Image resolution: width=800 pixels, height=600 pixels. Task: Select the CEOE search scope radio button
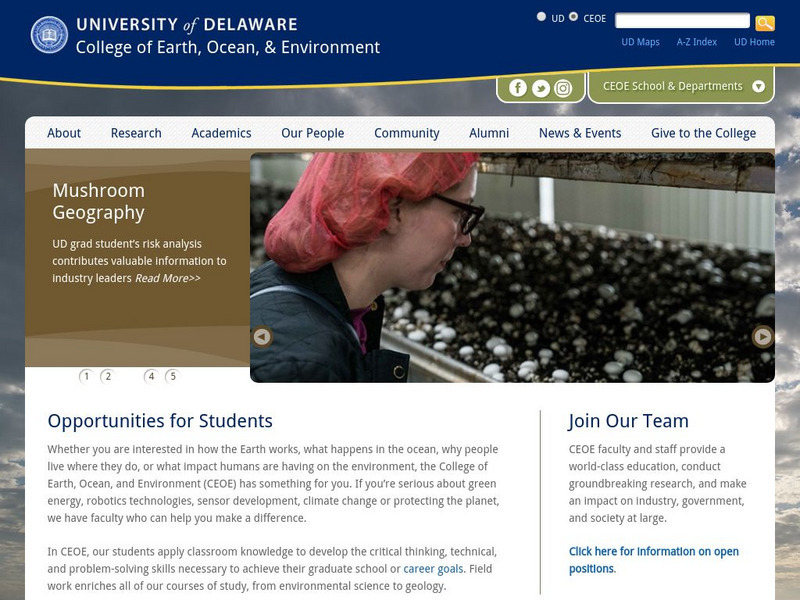click(573, 17)
